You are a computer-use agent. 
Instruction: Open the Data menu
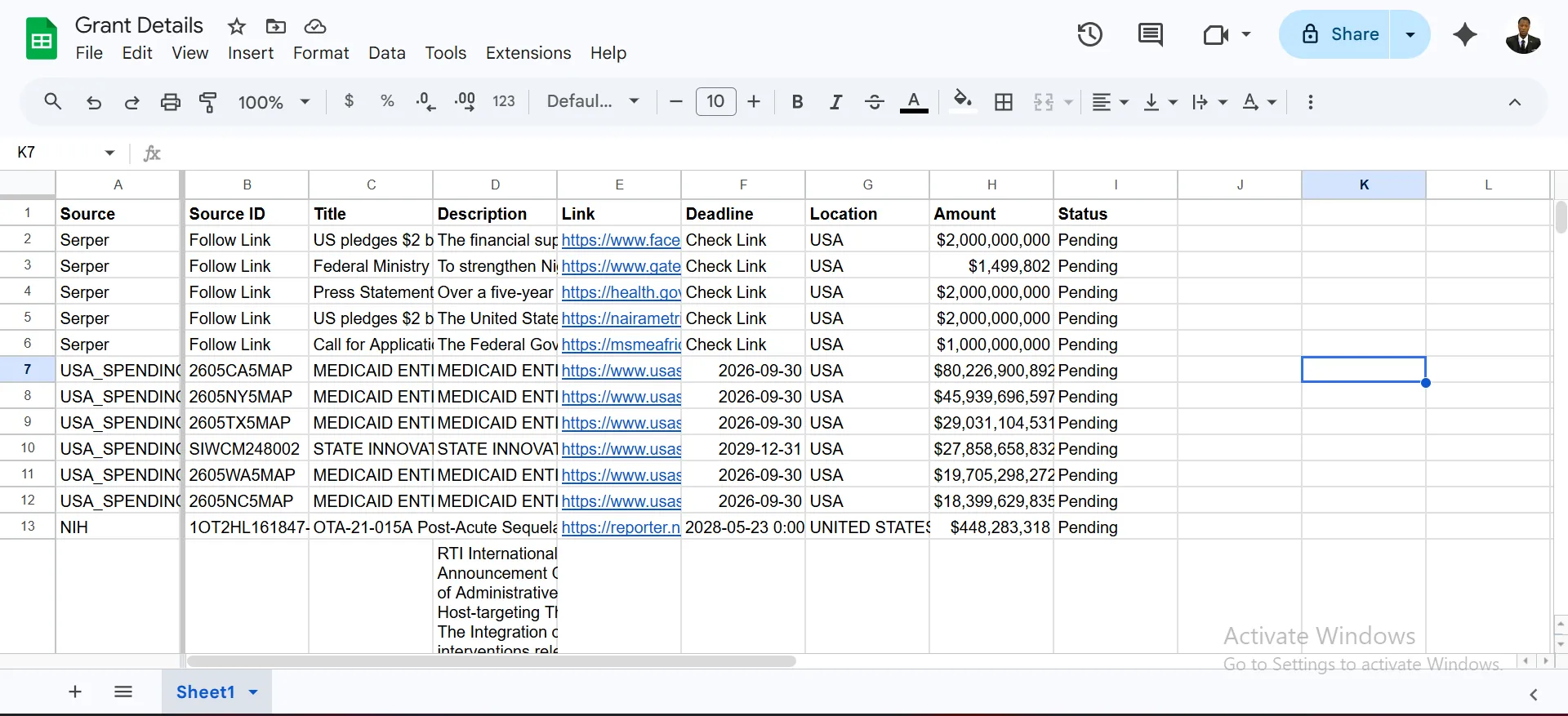(387, 53)
